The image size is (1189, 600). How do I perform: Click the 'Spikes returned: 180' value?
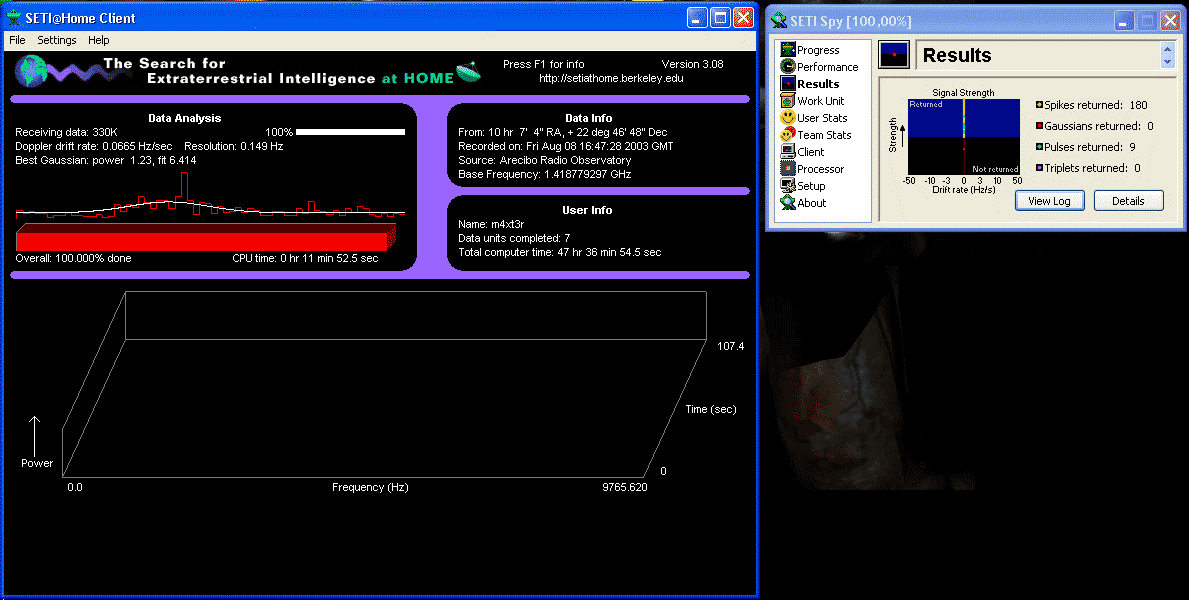pos(1096,105)
